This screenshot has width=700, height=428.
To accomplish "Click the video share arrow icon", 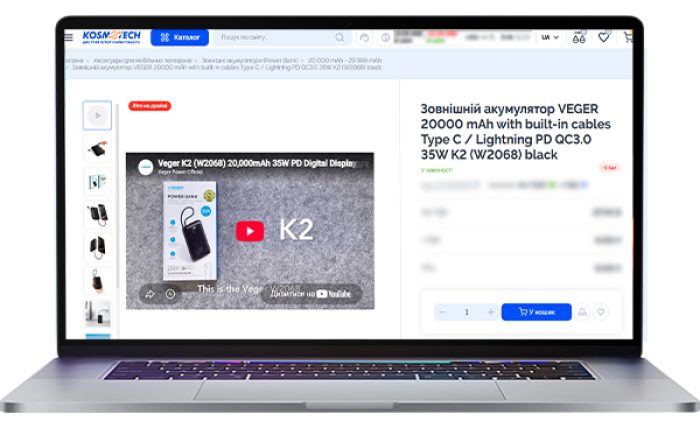I will [x=150, y=294].
